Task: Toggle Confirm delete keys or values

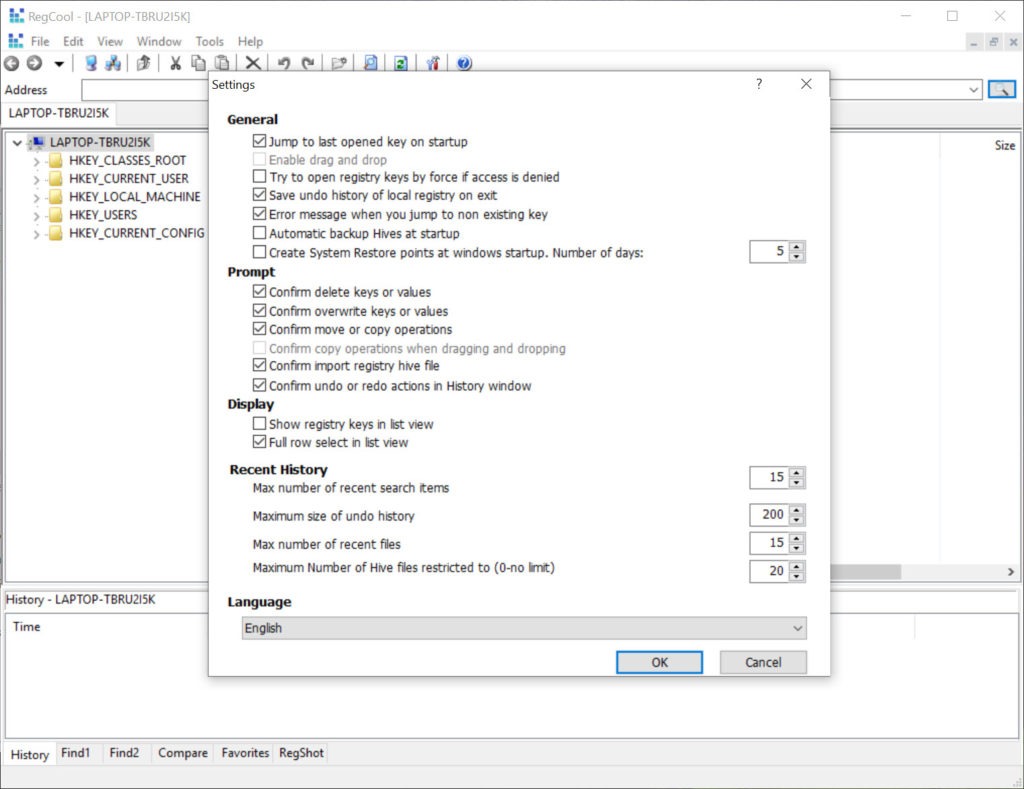Action: 259,291
